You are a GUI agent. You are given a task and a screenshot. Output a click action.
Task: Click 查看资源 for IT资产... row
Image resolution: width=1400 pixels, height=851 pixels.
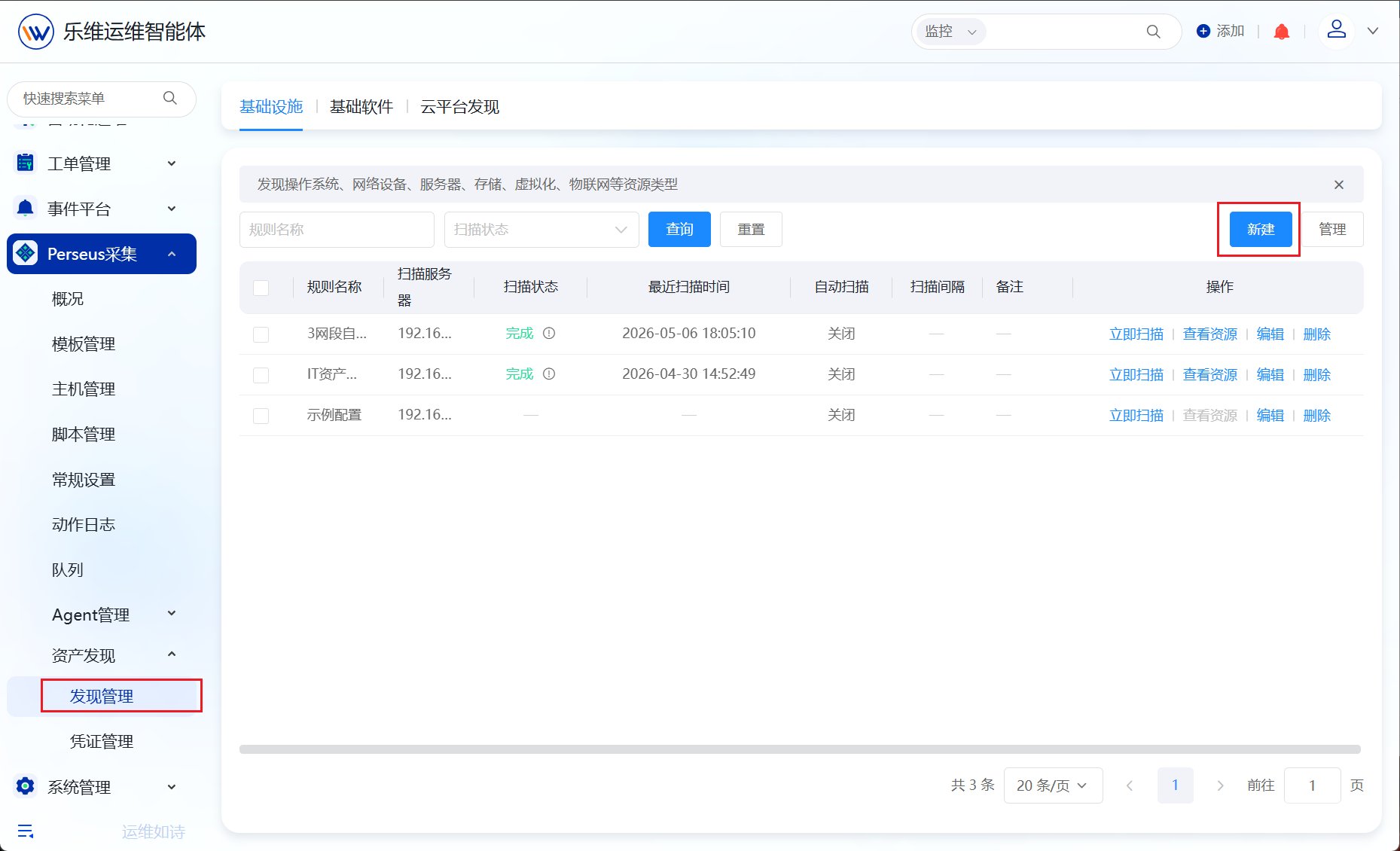pyautogui.click(x=1209, y=375)
